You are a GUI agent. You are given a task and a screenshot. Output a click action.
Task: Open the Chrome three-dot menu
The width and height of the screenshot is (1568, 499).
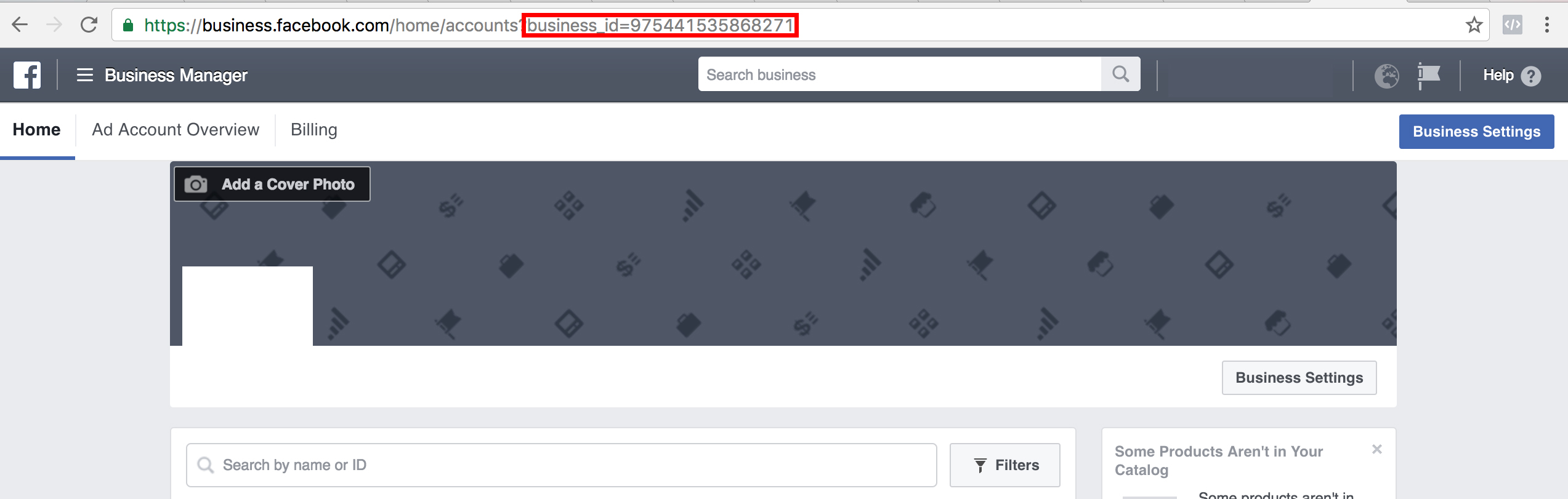[x=1546, y=25]
